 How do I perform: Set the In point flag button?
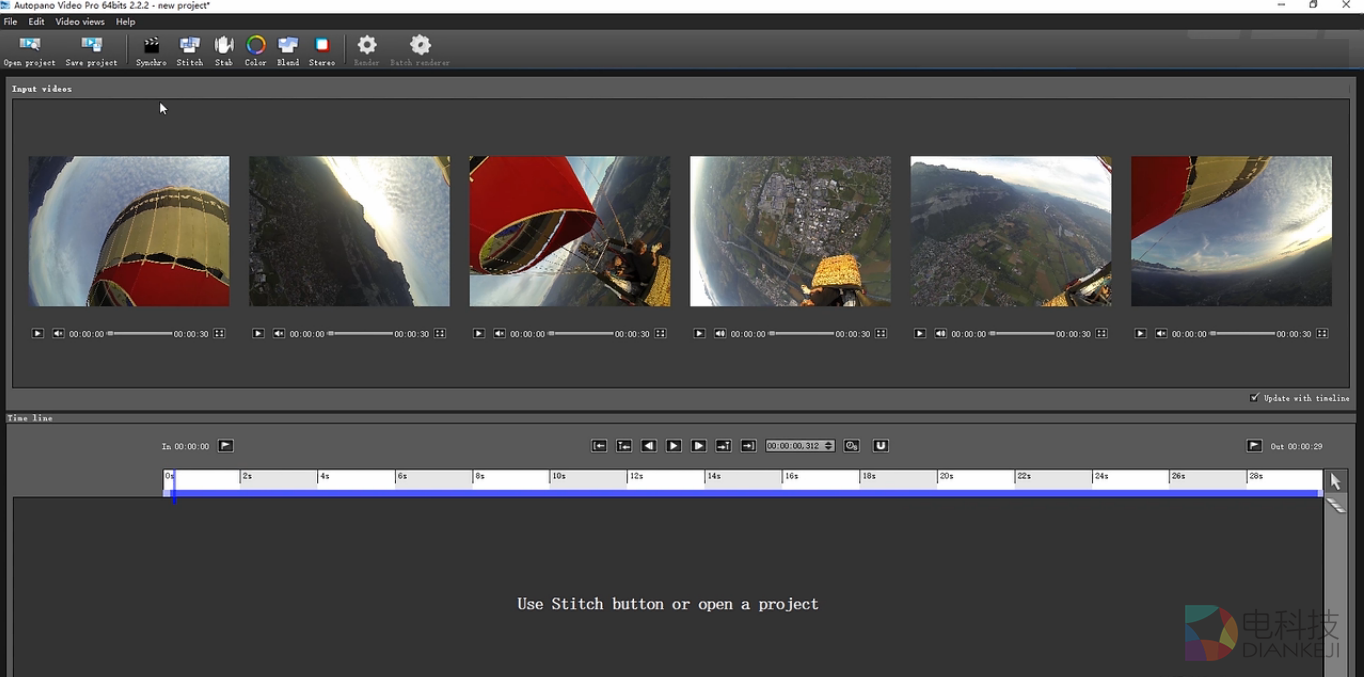tap(226, 446)
